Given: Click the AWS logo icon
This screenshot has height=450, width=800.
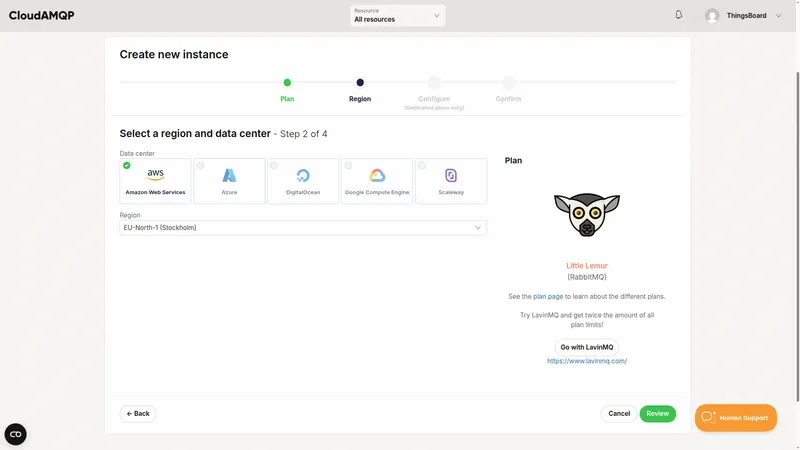Looking at the screenshot, I should coord(156,174).
